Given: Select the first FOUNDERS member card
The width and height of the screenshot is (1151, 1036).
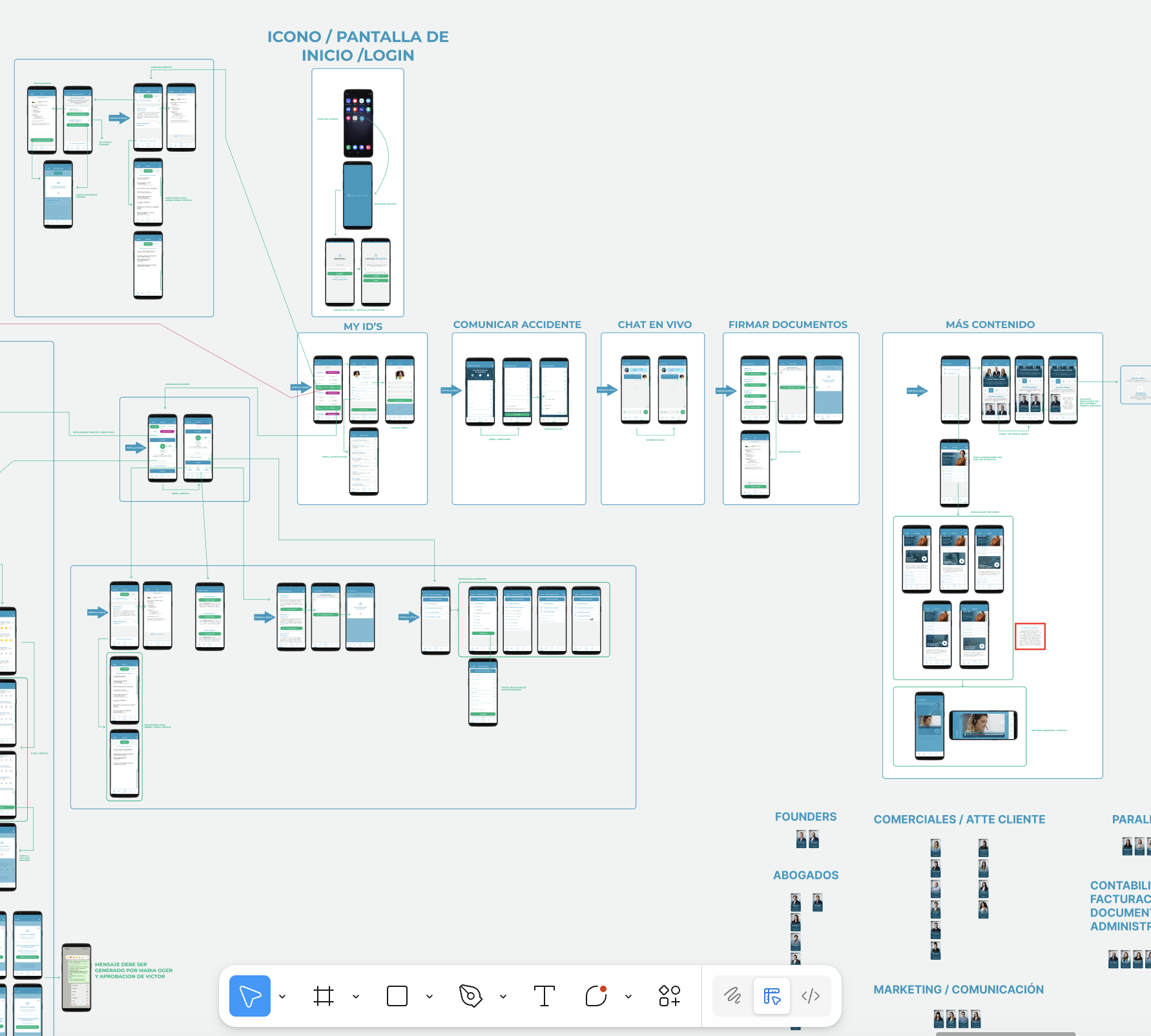Looking at the screenshot, I should [x=800, y=838].
